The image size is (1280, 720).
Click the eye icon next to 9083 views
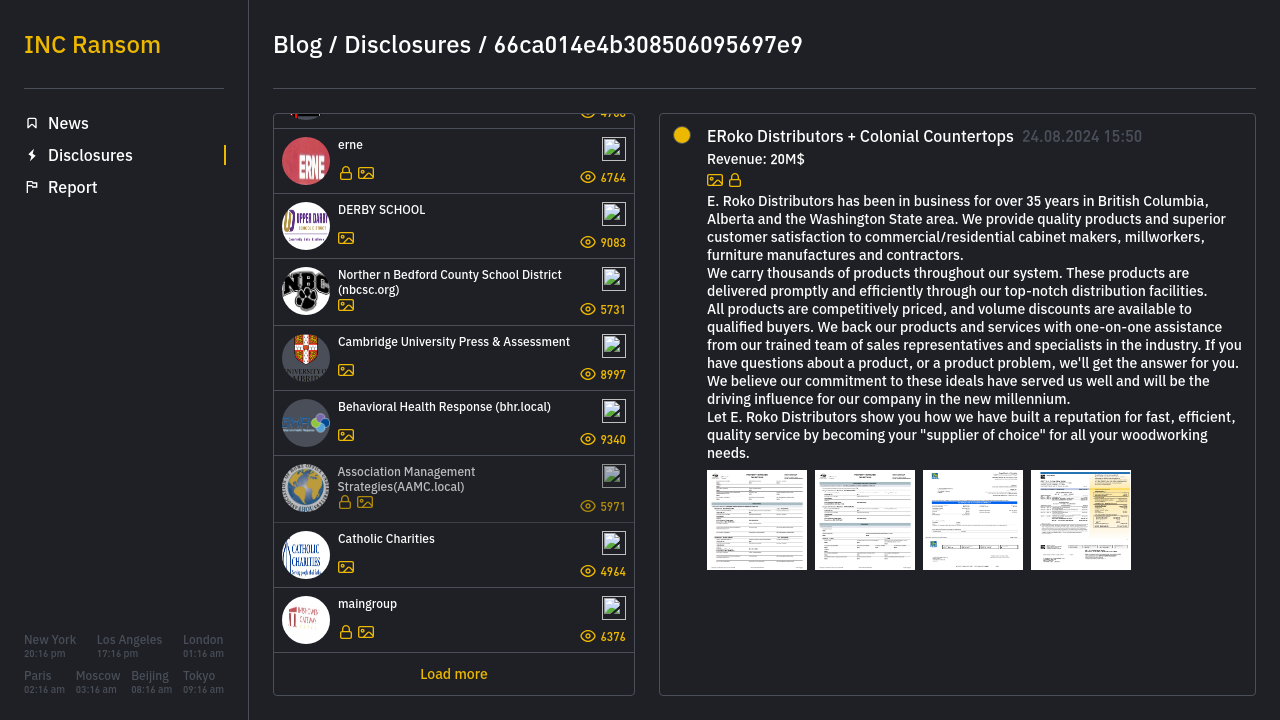588,242
